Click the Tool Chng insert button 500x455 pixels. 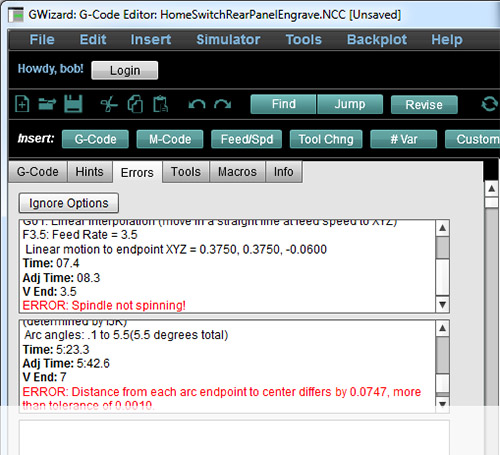pos(326,139)
